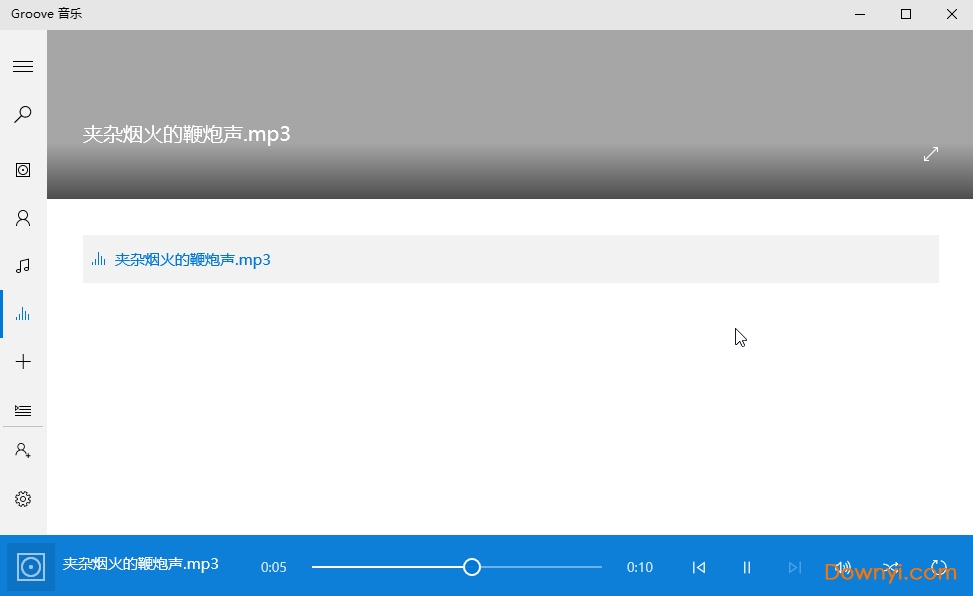The height and width of the screenshot is (596, 973).
Task: Skip to the previous track
Action: coord(698,567)
